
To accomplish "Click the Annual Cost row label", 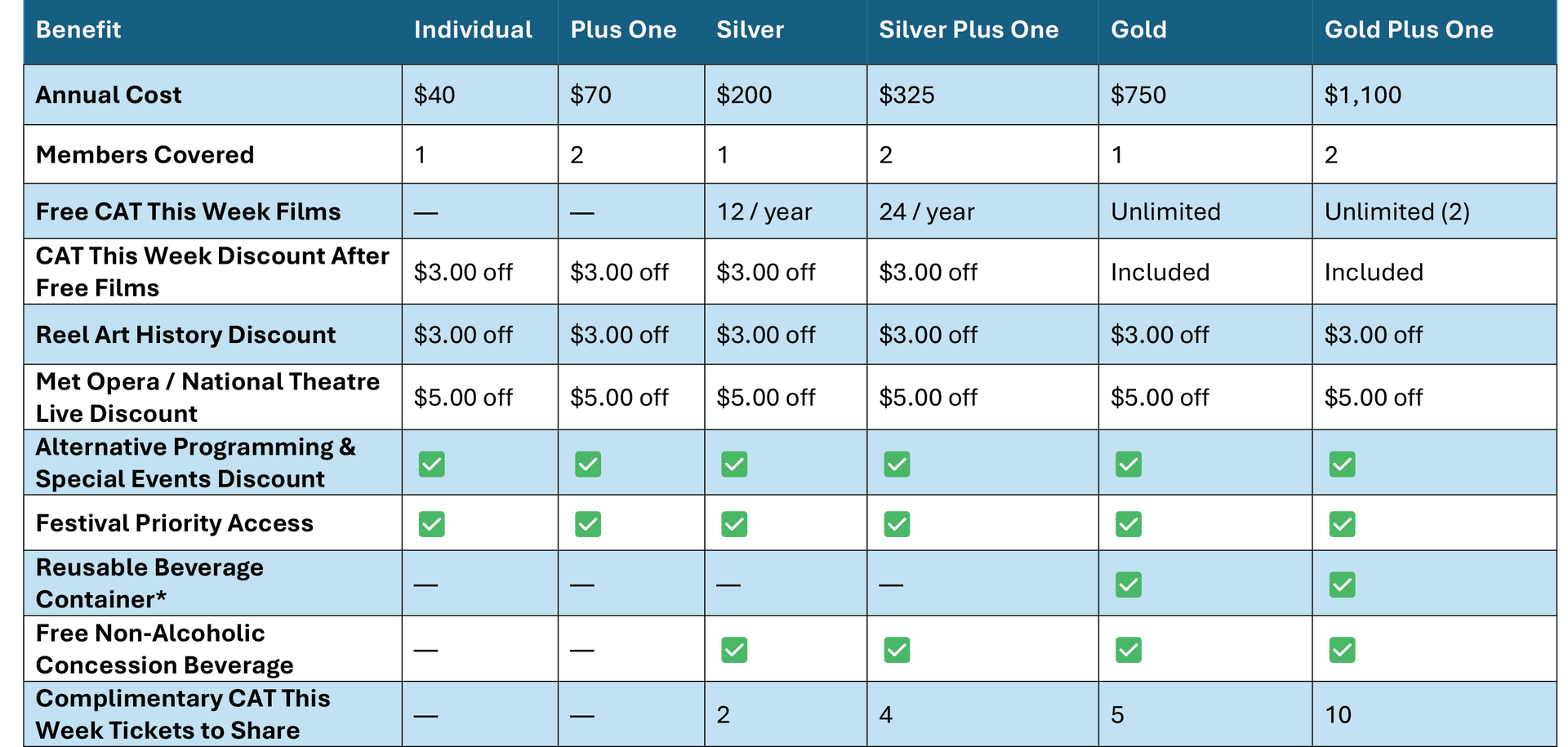I will [x=109, y=95].
